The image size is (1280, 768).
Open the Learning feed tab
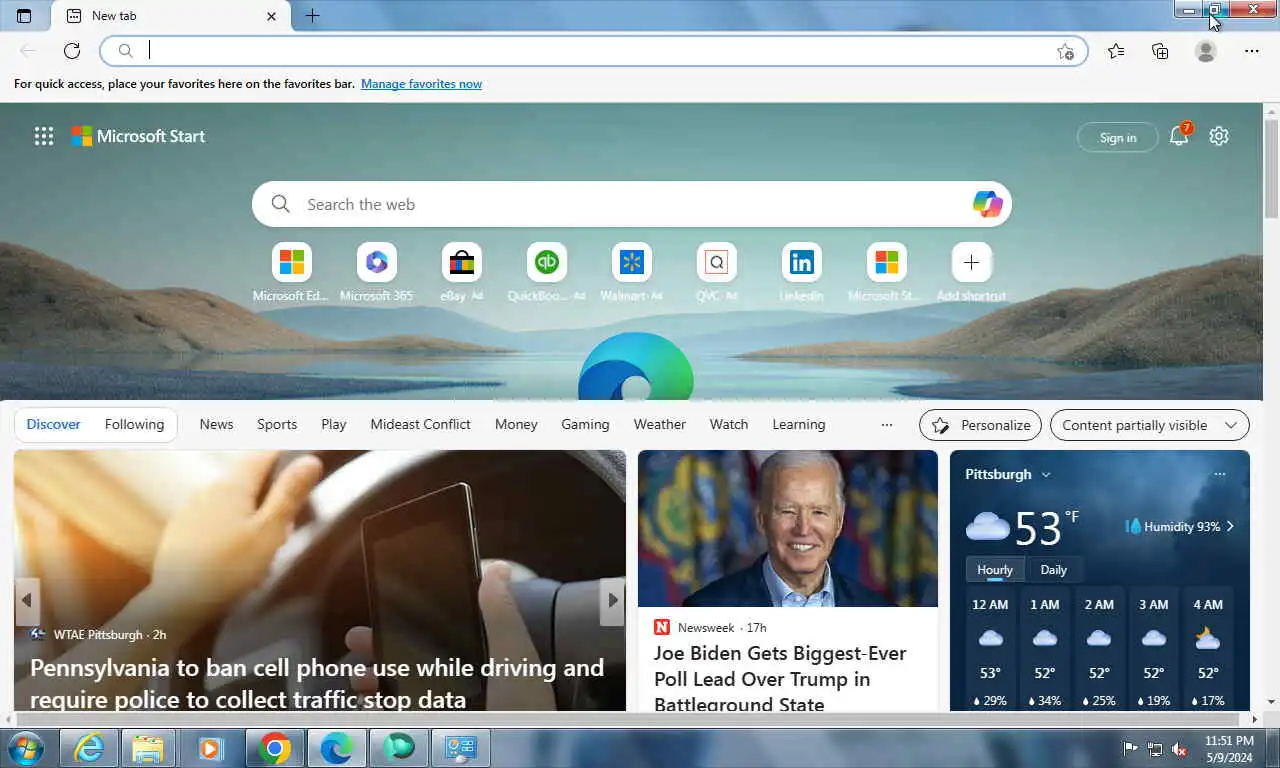click(799, 424)
